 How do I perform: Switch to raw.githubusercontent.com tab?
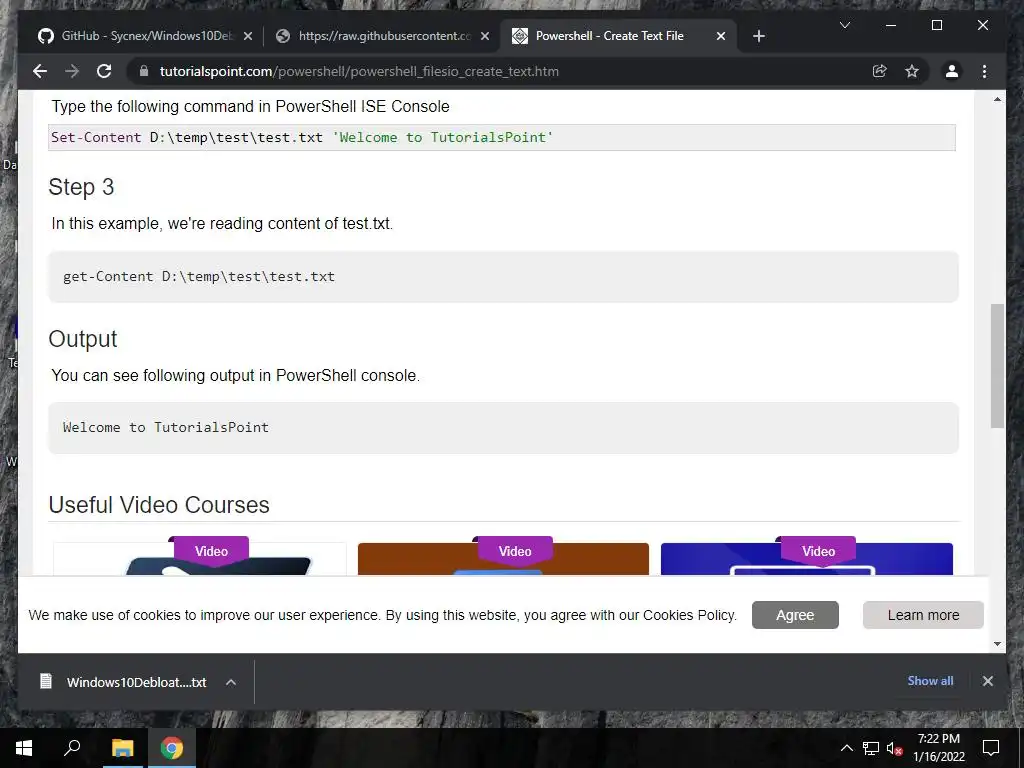[383, 36]
